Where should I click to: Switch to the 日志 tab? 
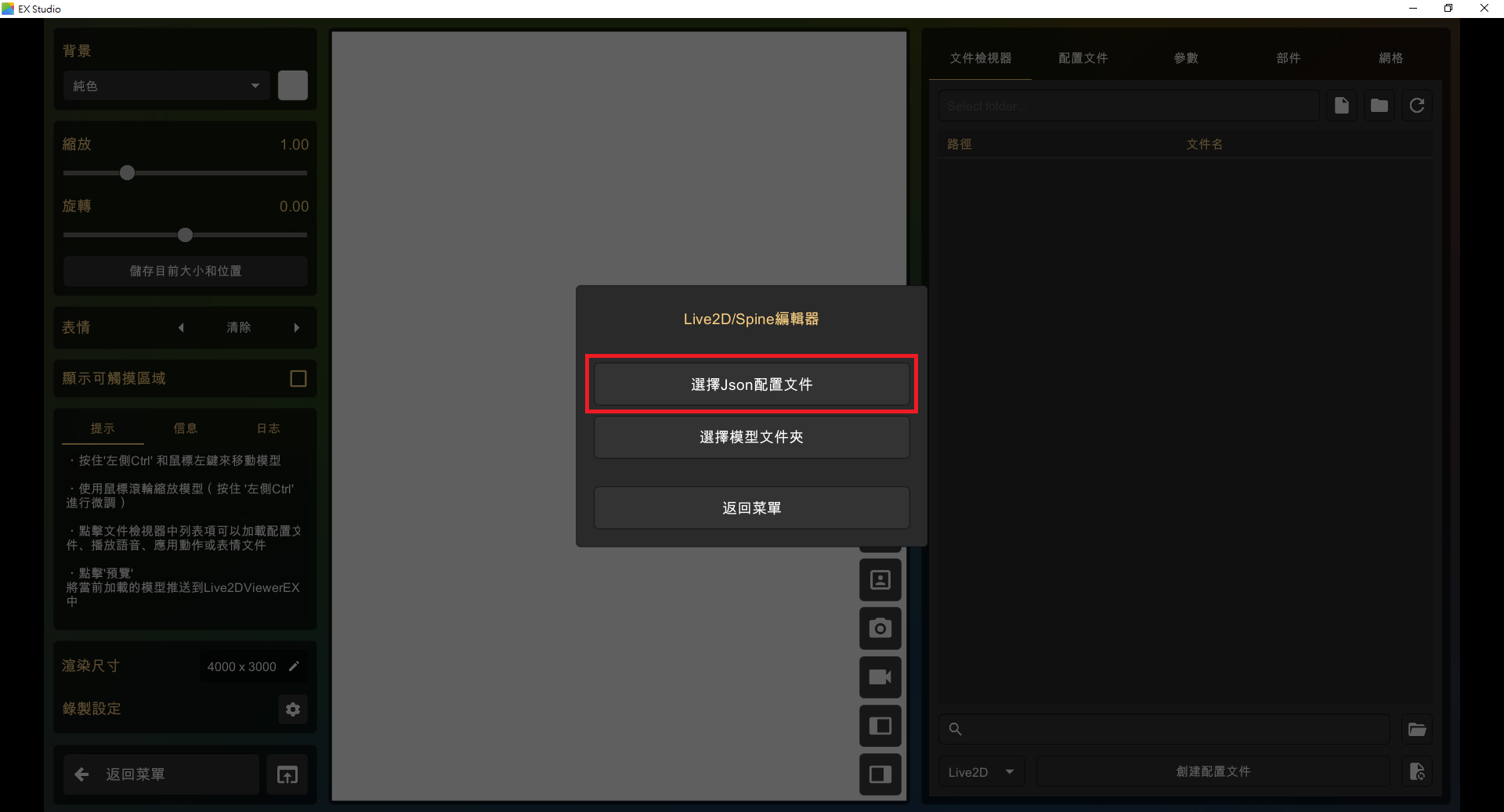268,428
